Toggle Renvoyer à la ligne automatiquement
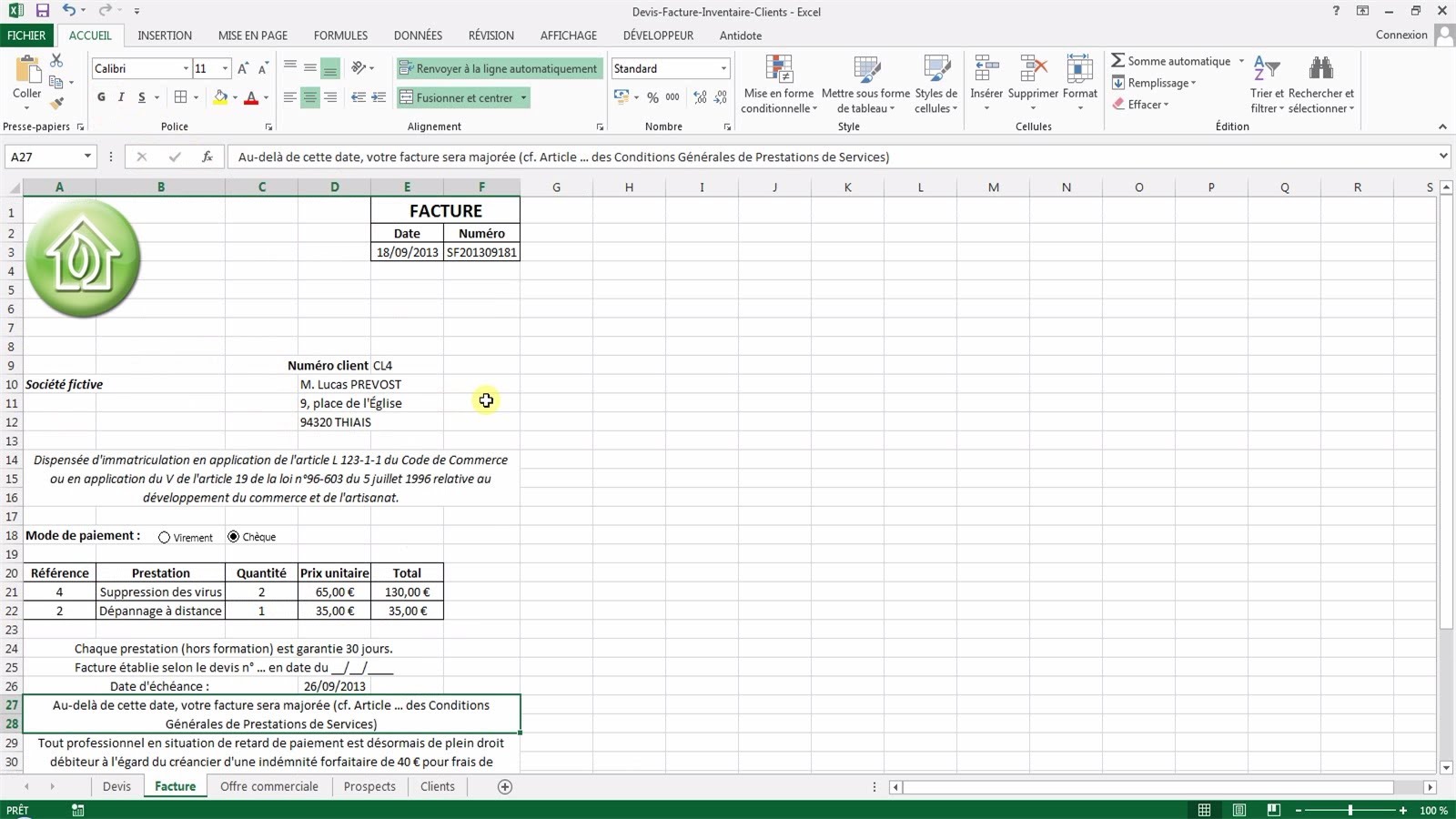The image size is (1456, 819). coord(499,68)
